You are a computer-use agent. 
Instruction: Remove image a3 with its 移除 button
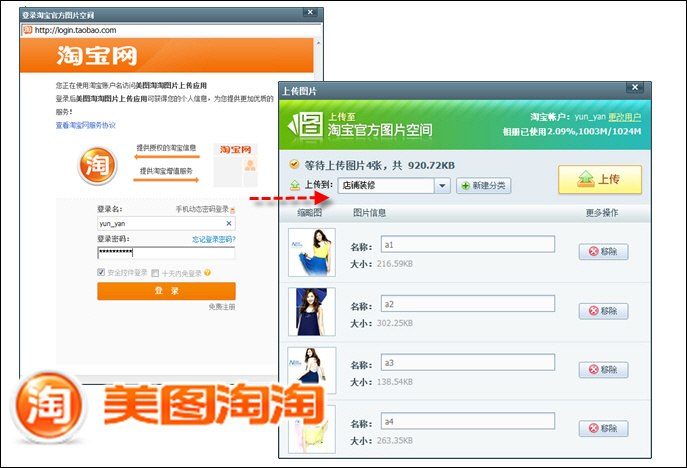[x=603, y=369]
